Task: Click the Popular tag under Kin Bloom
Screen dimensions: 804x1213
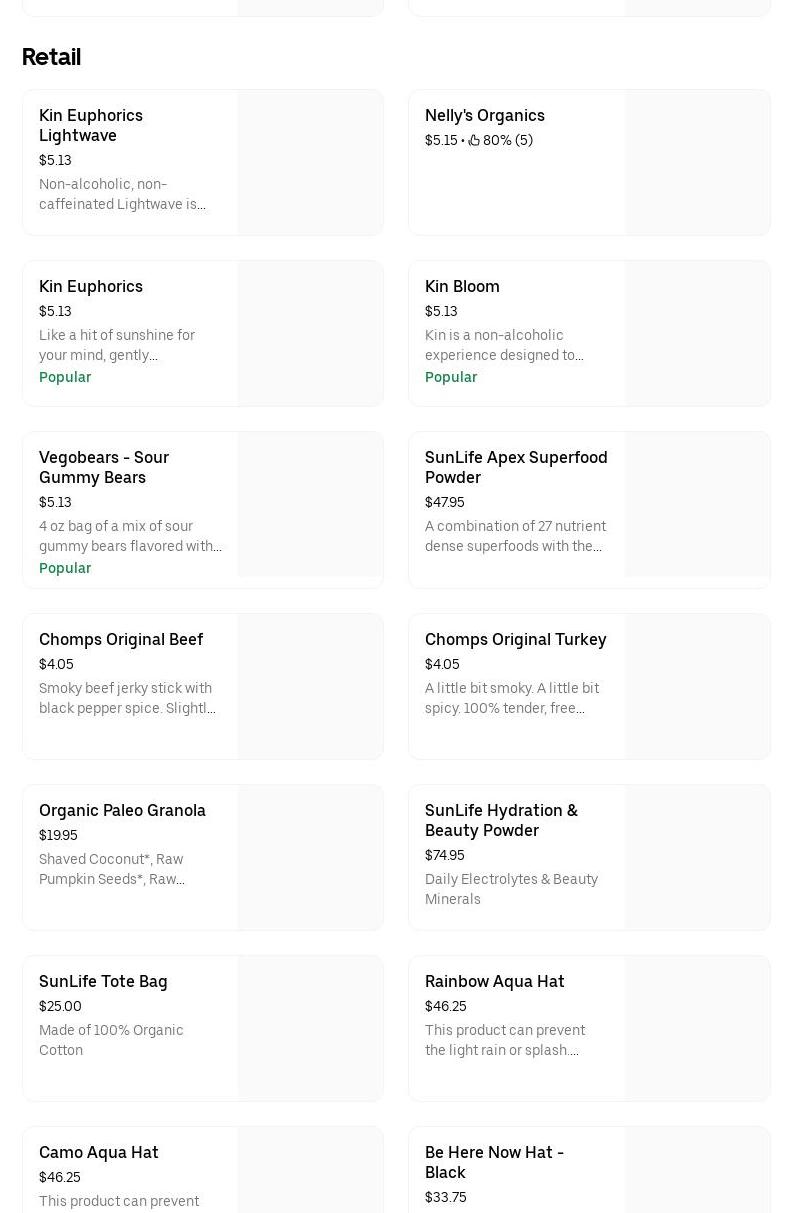Action: pos(451,377)
